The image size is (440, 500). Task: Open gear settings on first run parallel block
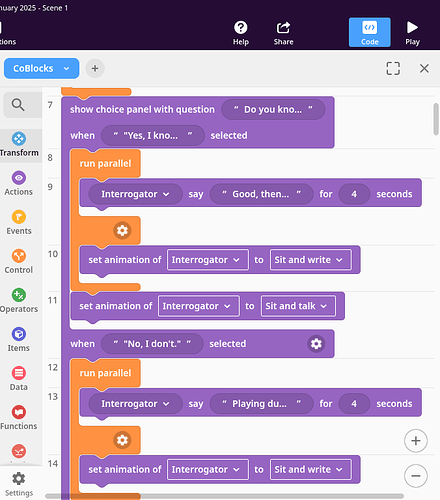coord(122,230)
